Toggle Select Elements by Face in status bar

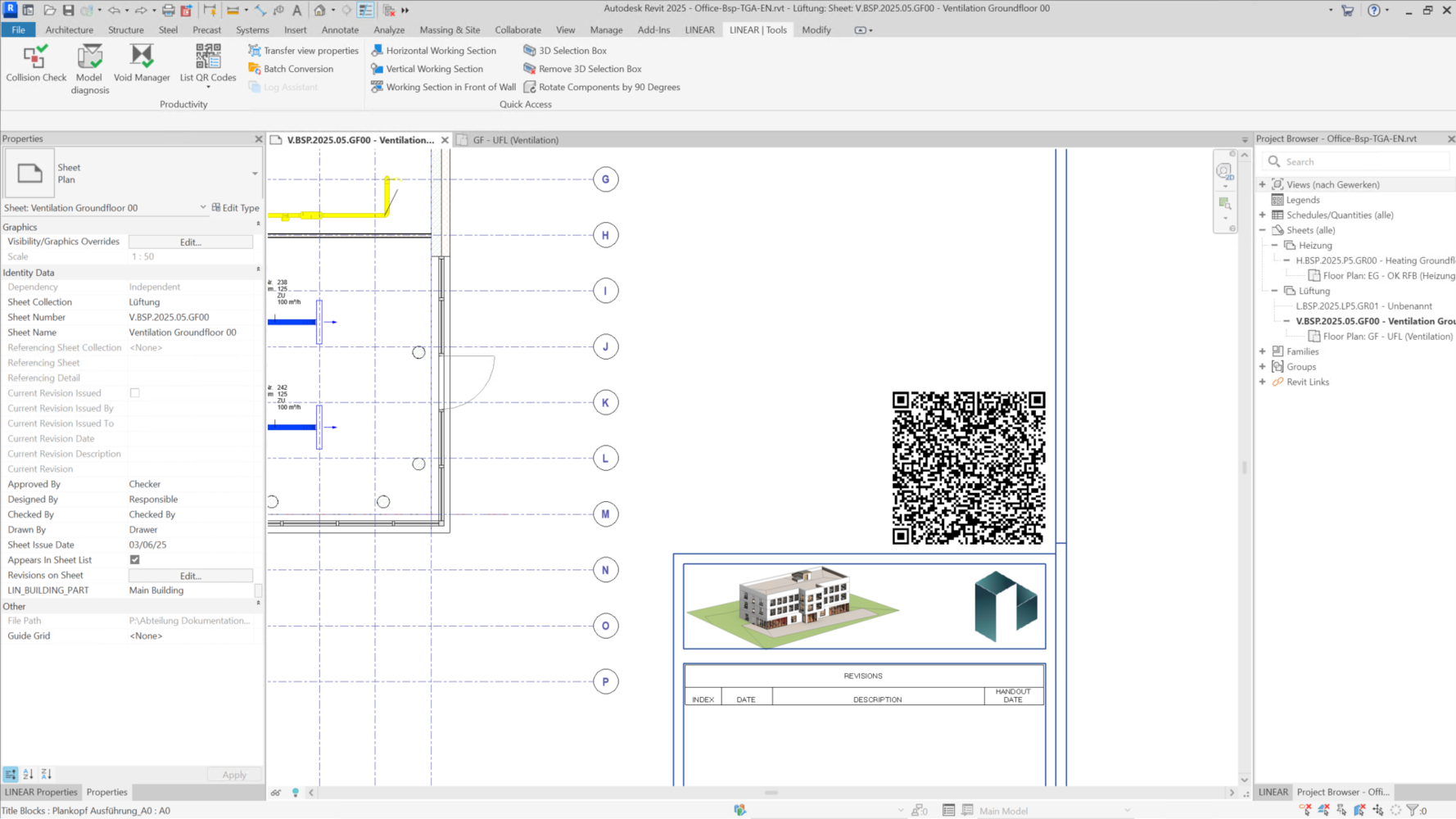pyautogui.click(x=1359, y=810)
